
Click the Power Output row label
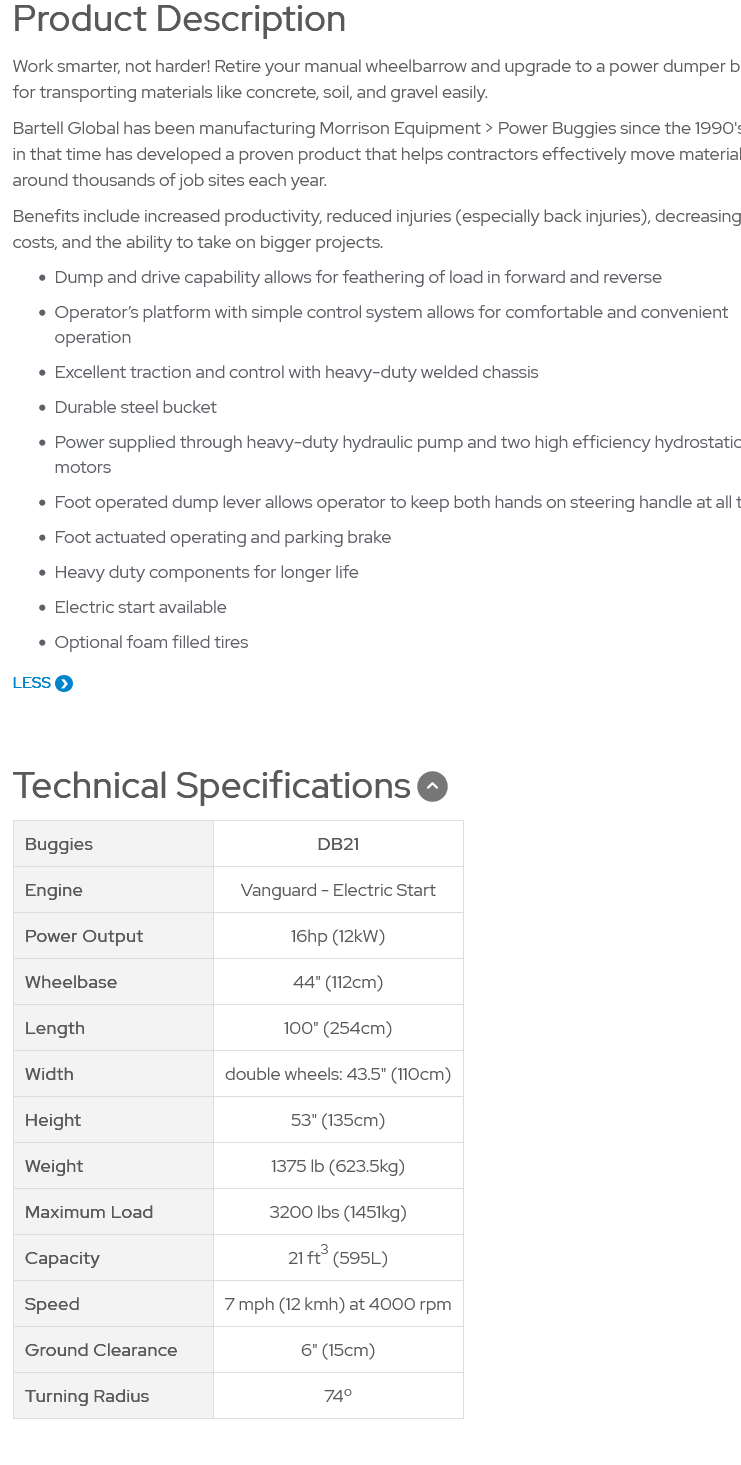click(84, 936)
